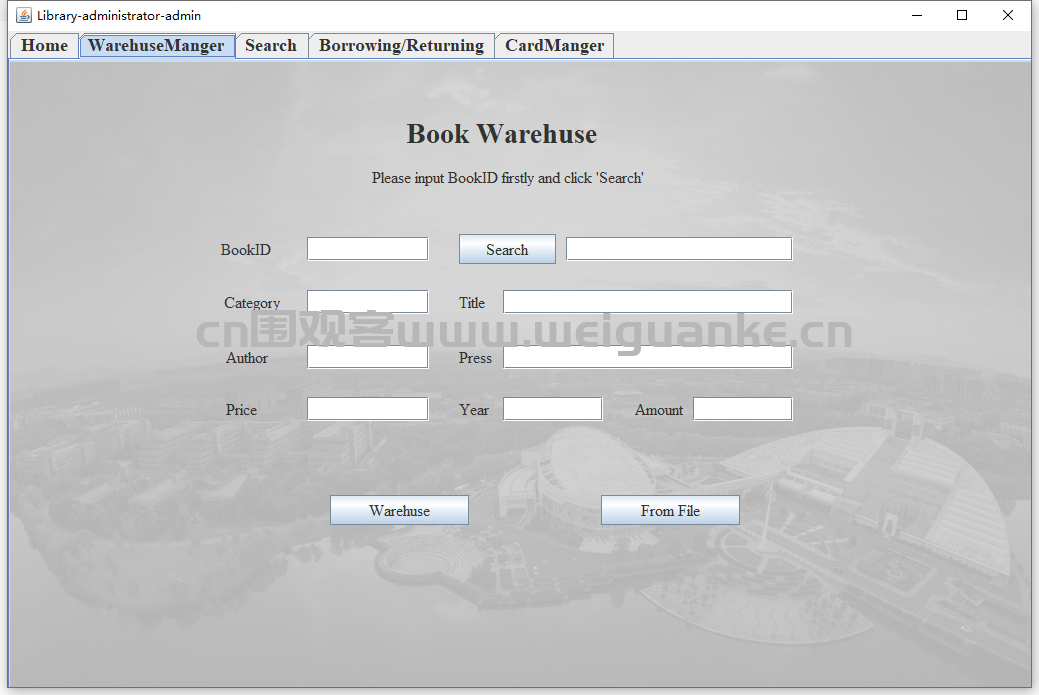Click the Warehuse button
1039x695 pixels.
point(400,510)
